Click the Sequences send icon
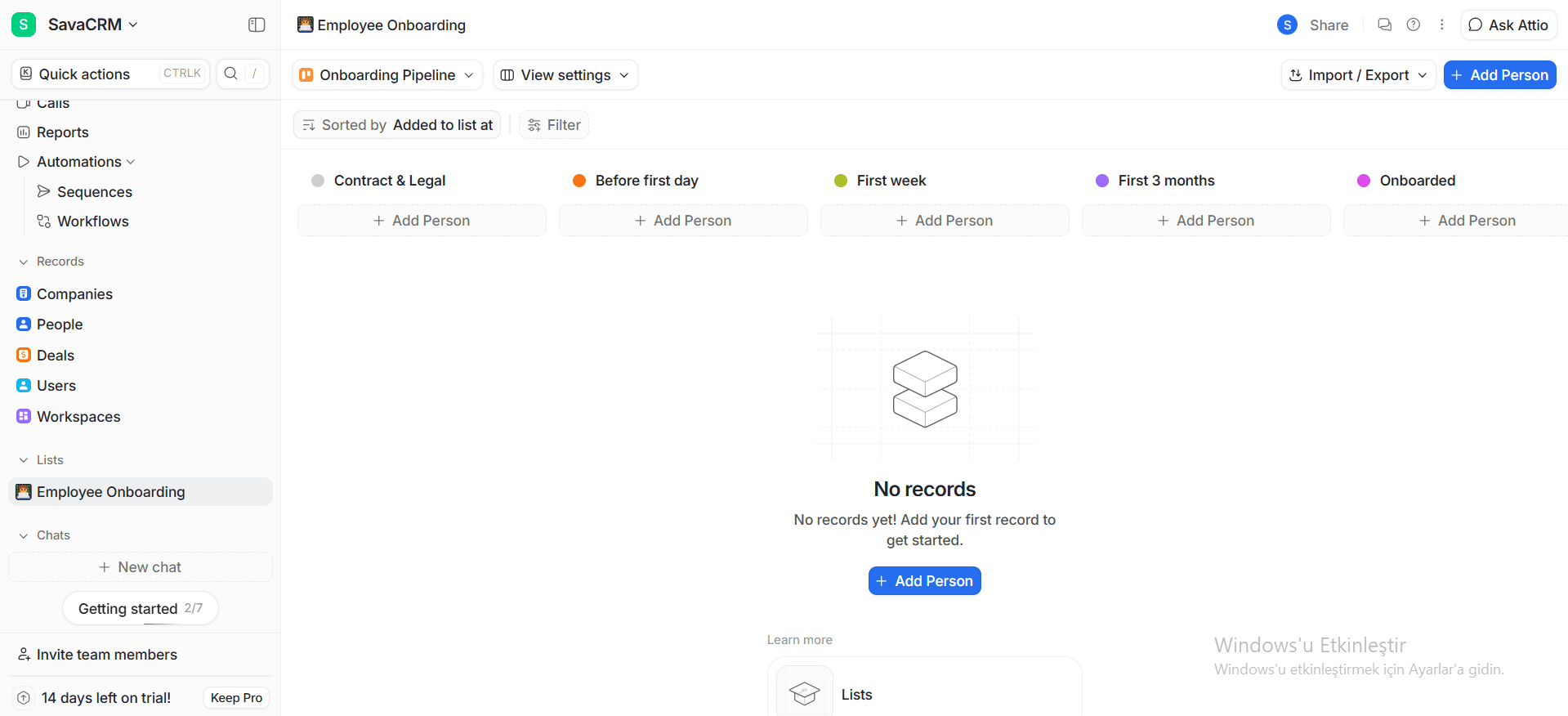This screenshot has width=1568, height=716. [44, 191]
